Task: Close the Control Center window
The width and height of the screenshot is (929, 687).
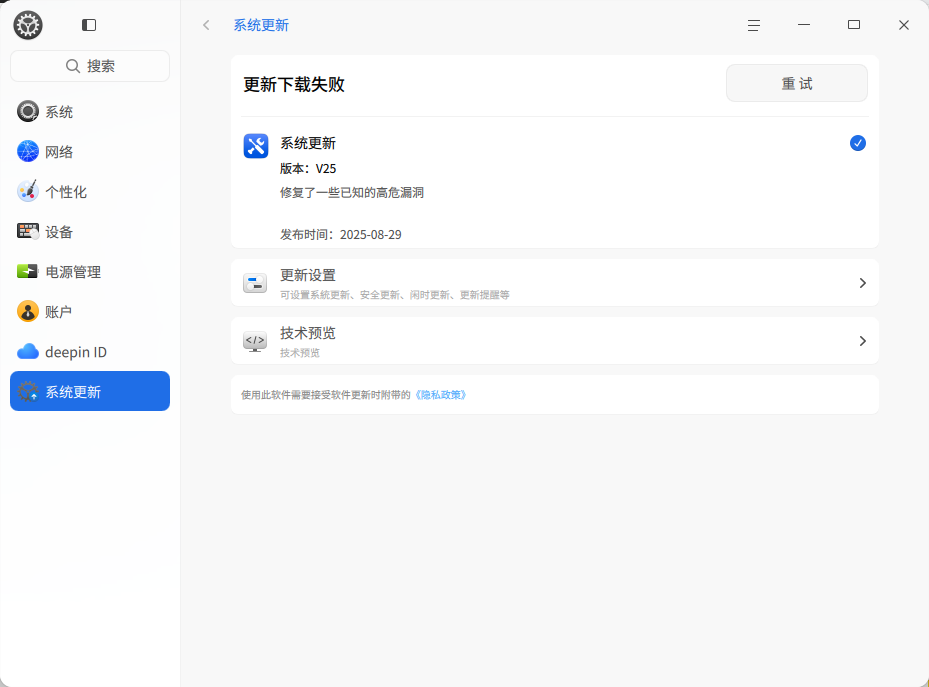Action: [904, 25]
